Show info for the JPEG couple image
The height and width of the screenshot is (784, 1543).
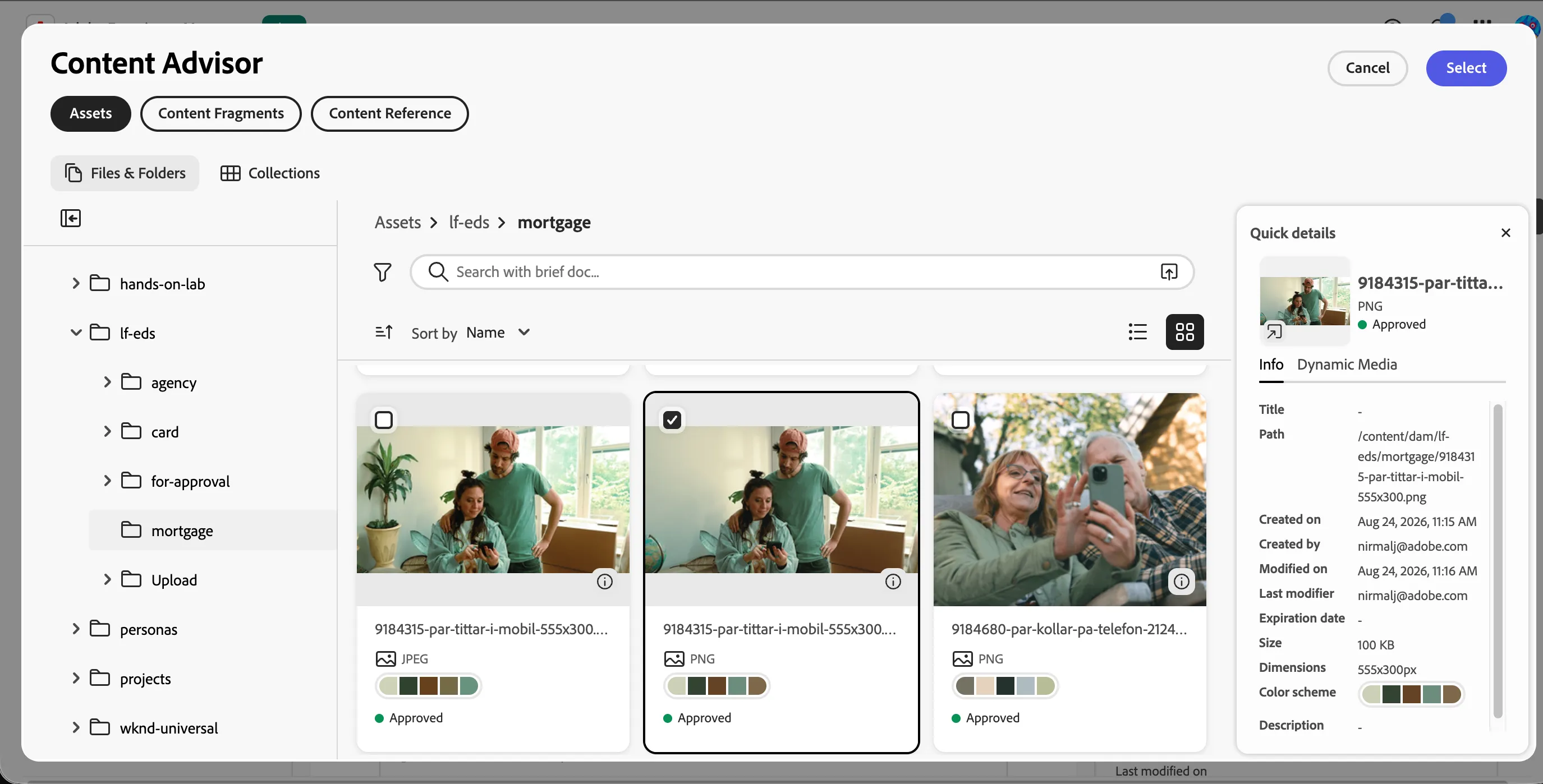click(604, 582)
